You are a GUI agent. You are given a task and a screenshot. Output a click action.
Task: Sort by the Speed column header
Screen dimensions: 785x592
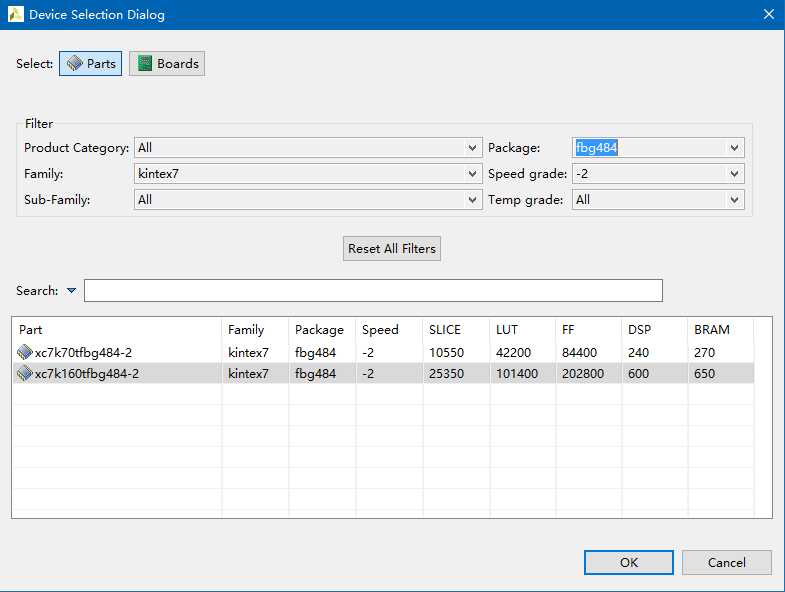click(389, 330)
